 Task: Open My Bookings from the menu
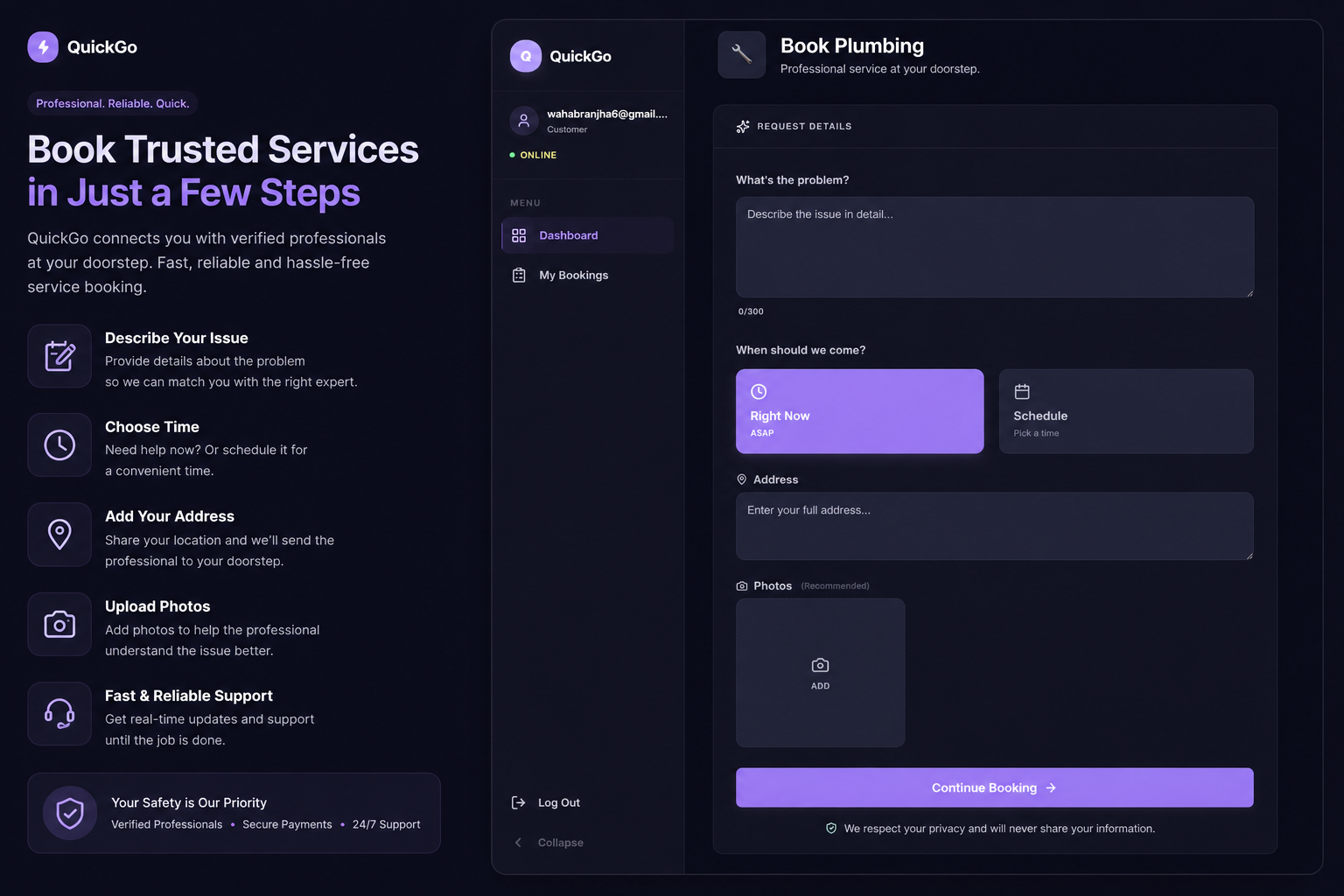[588, 275]
